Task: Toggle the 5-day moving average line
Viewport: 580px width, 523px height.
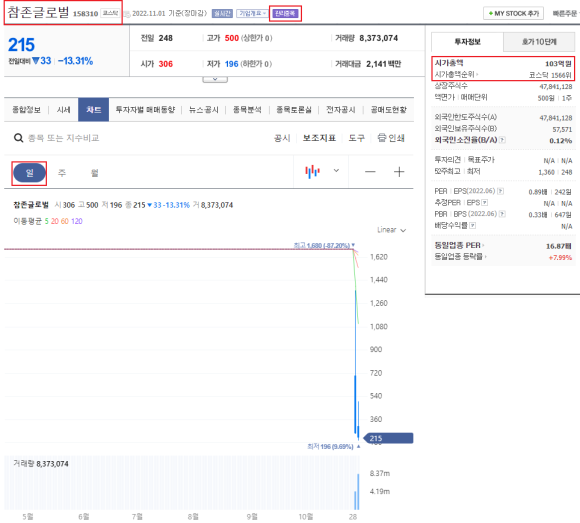Action: pos(47,221)
